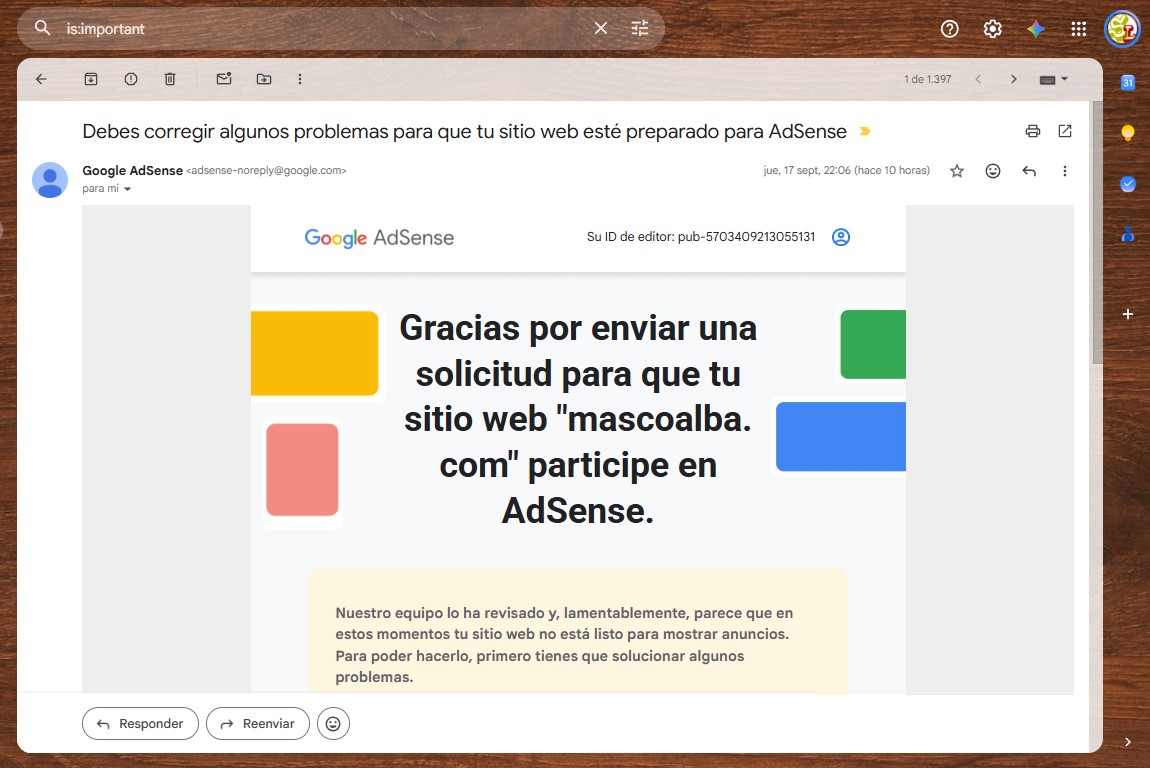Click the email scrollbar thumb

[1097, 233]
